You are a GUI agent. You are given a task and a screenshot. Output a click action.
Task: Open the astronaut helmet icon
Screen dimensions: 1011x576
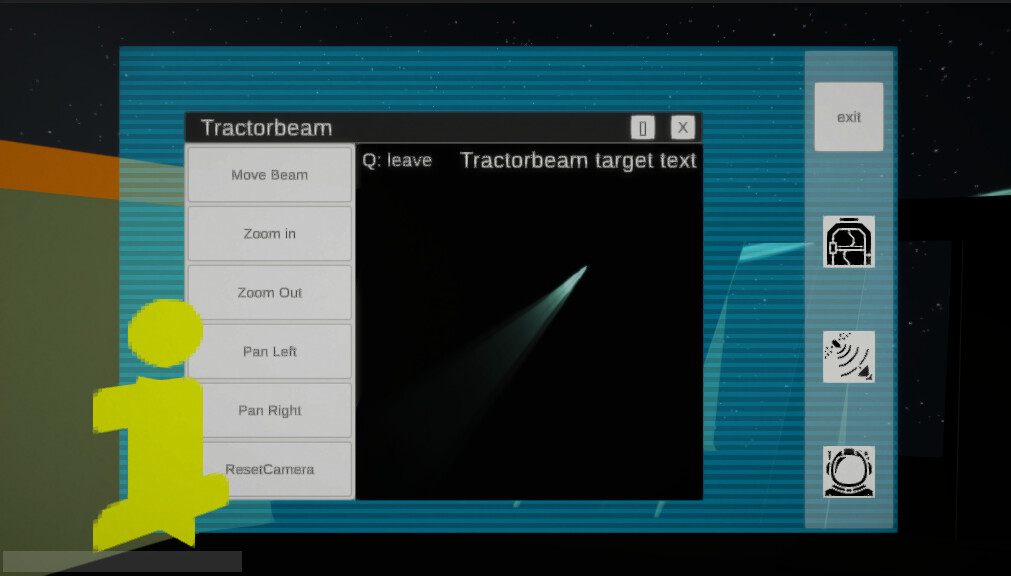(848, 472)
